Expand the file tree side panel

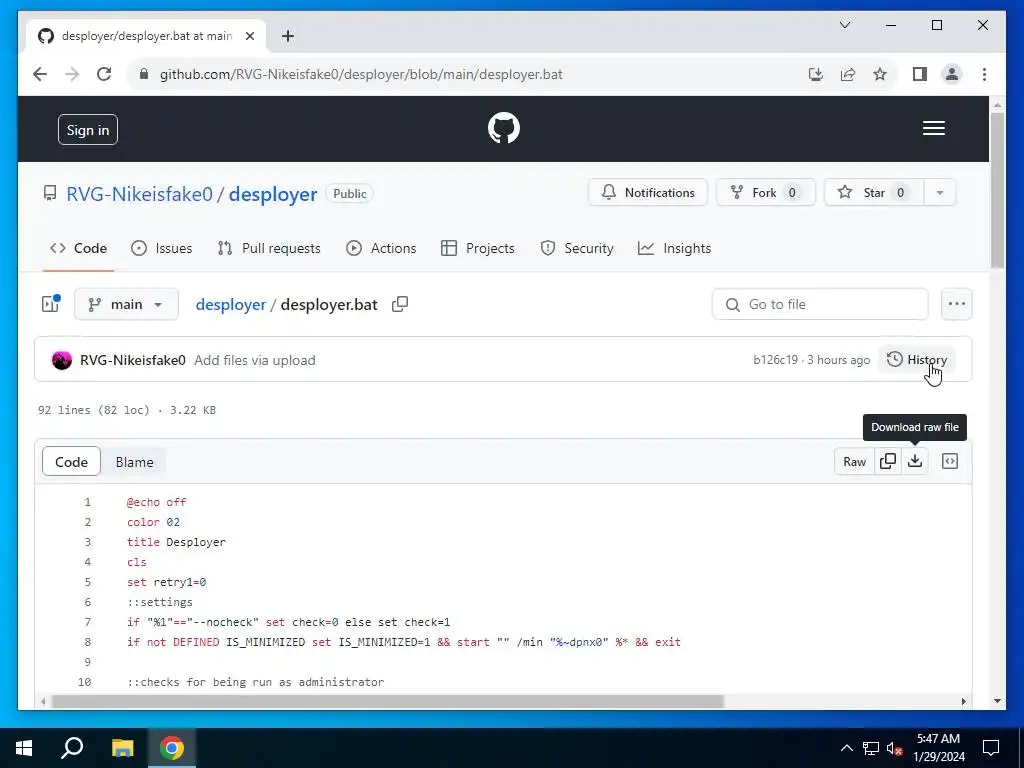pyautogui.click(x=51, y=304)
